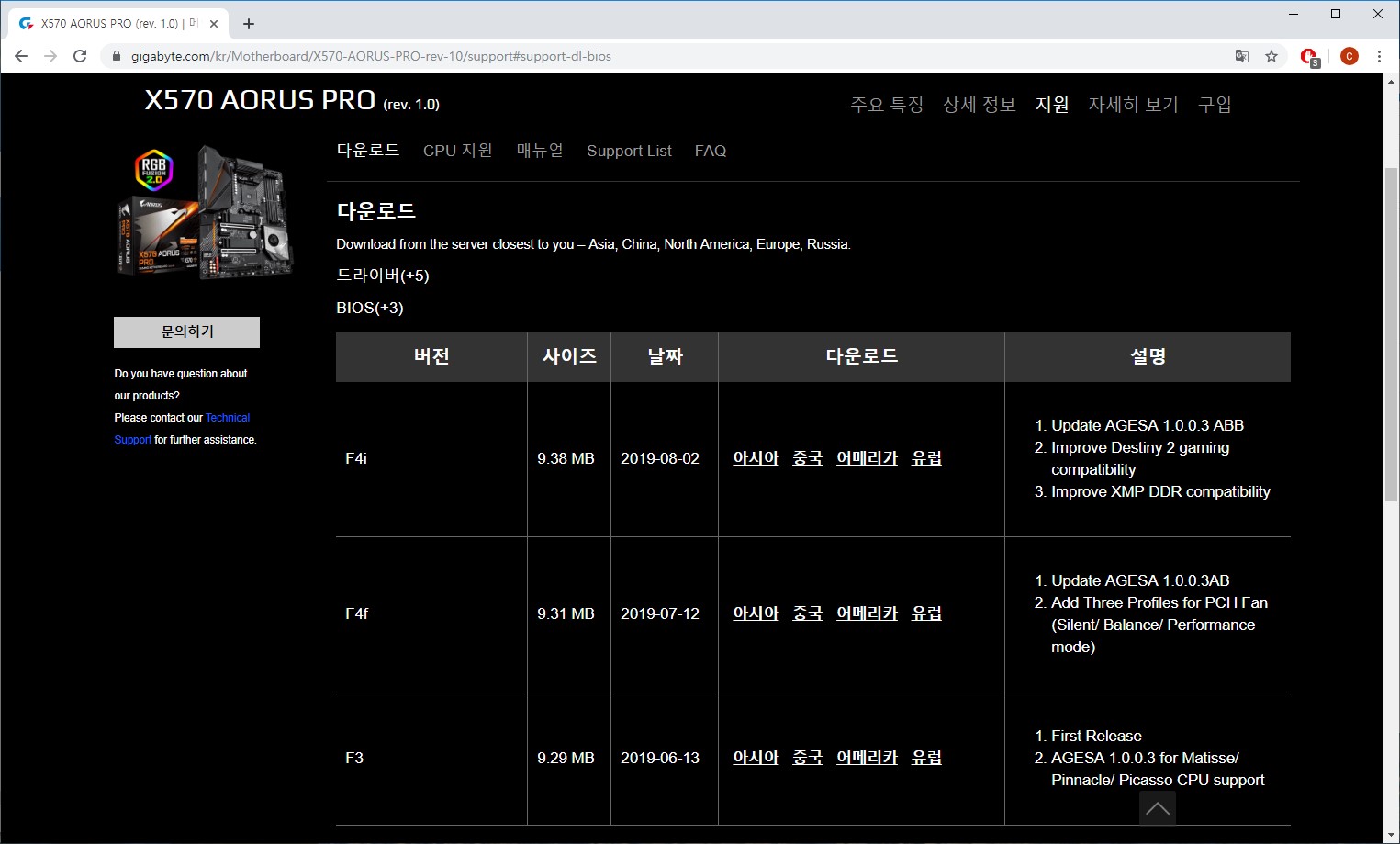Open 지원 navigation item

pos(1052,105)
